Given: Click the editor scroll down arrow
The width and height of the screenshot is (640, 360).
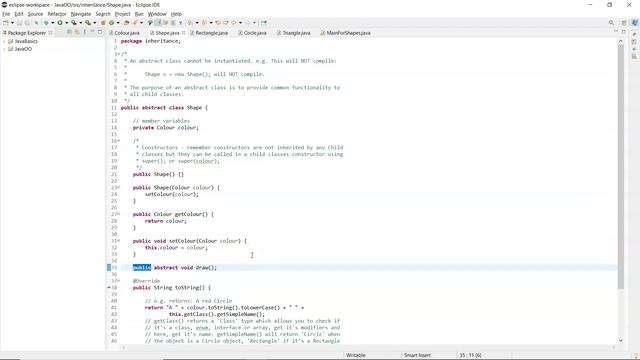Looking at the screenshot, I should [x=620, y=340].
